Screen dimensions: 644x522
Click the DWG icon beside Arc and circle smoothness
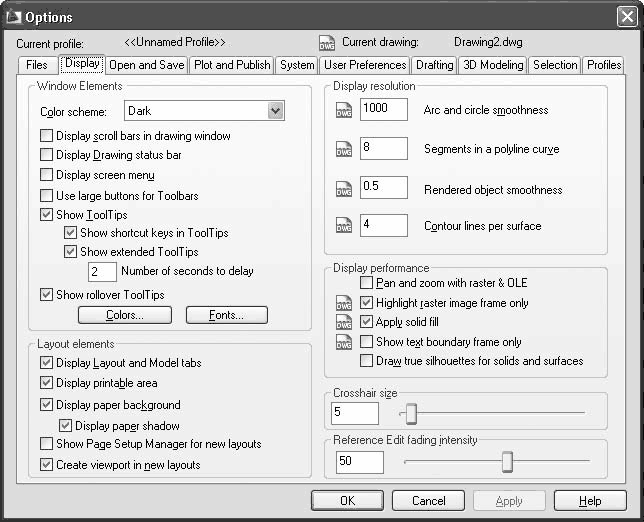coord(344,110)
